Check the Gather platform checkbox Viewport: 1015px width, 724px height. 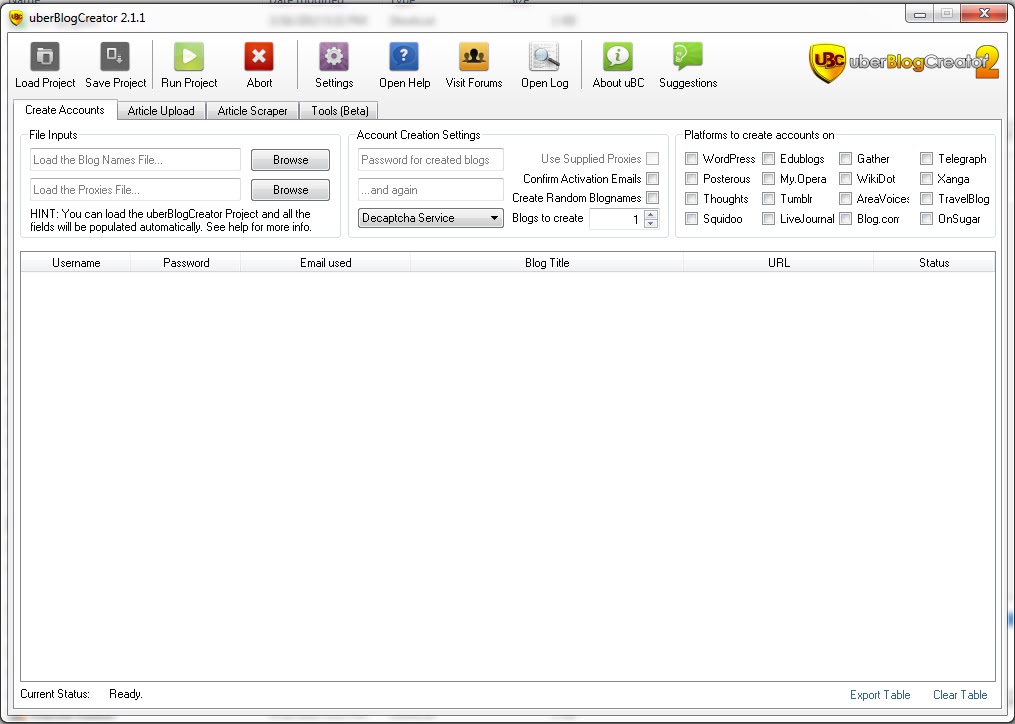[845, 159]
